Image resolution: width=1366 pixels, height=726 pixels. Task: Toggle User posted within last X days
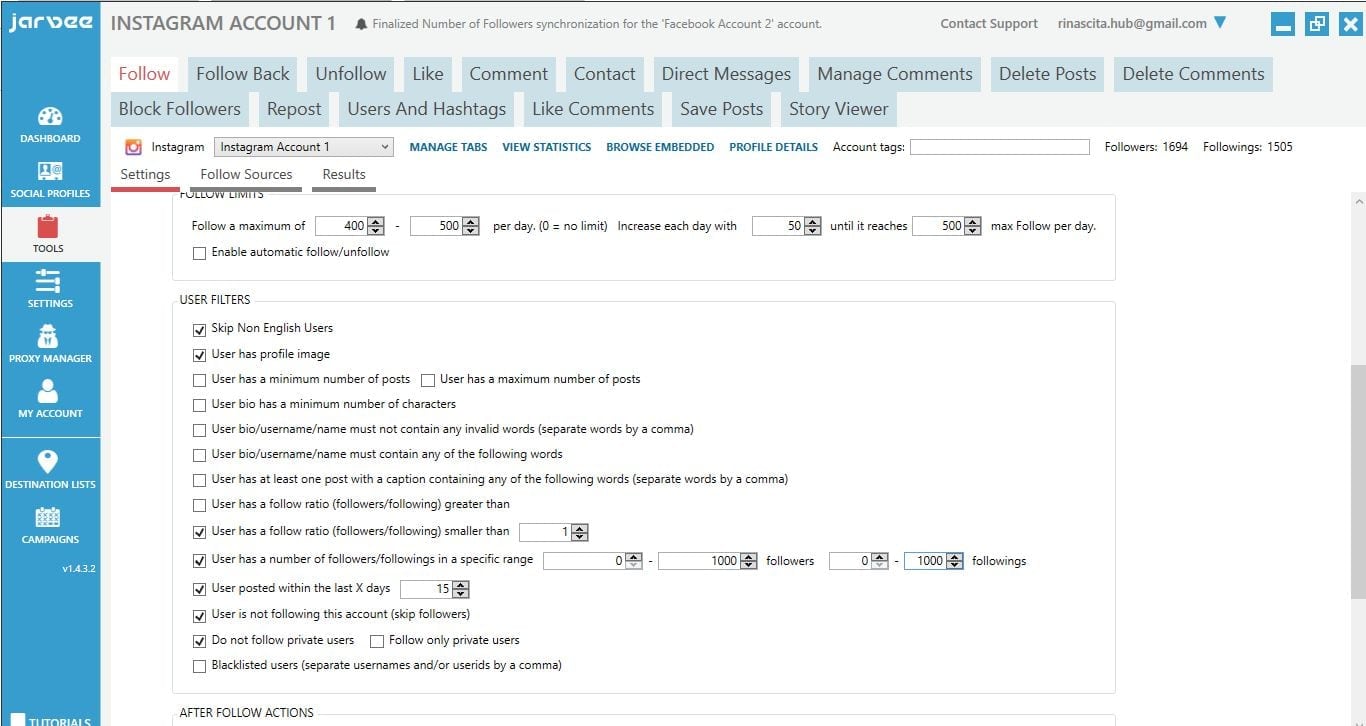pos(199,589)
